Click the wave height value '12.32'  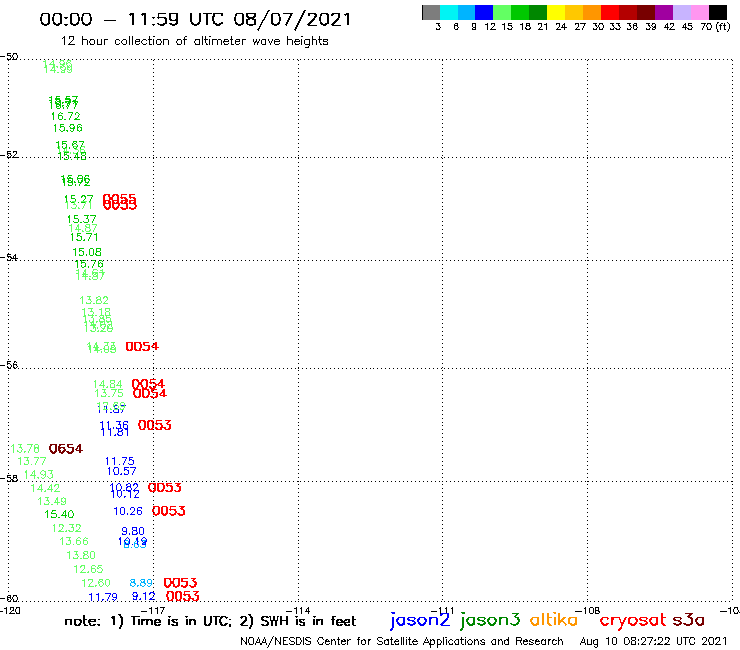pos(67,528)
